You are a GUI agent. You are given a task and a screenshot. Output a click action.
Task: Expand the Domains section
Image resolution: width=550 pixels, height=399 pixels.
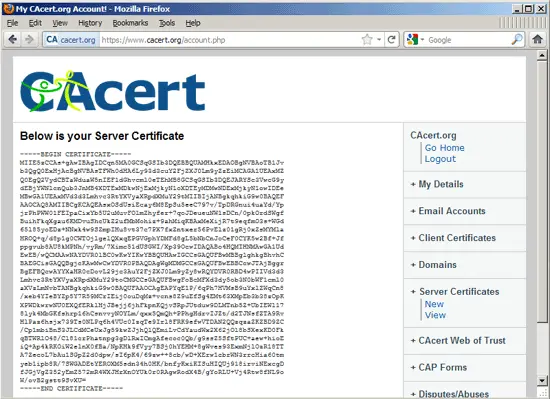[x=434, y=265]
